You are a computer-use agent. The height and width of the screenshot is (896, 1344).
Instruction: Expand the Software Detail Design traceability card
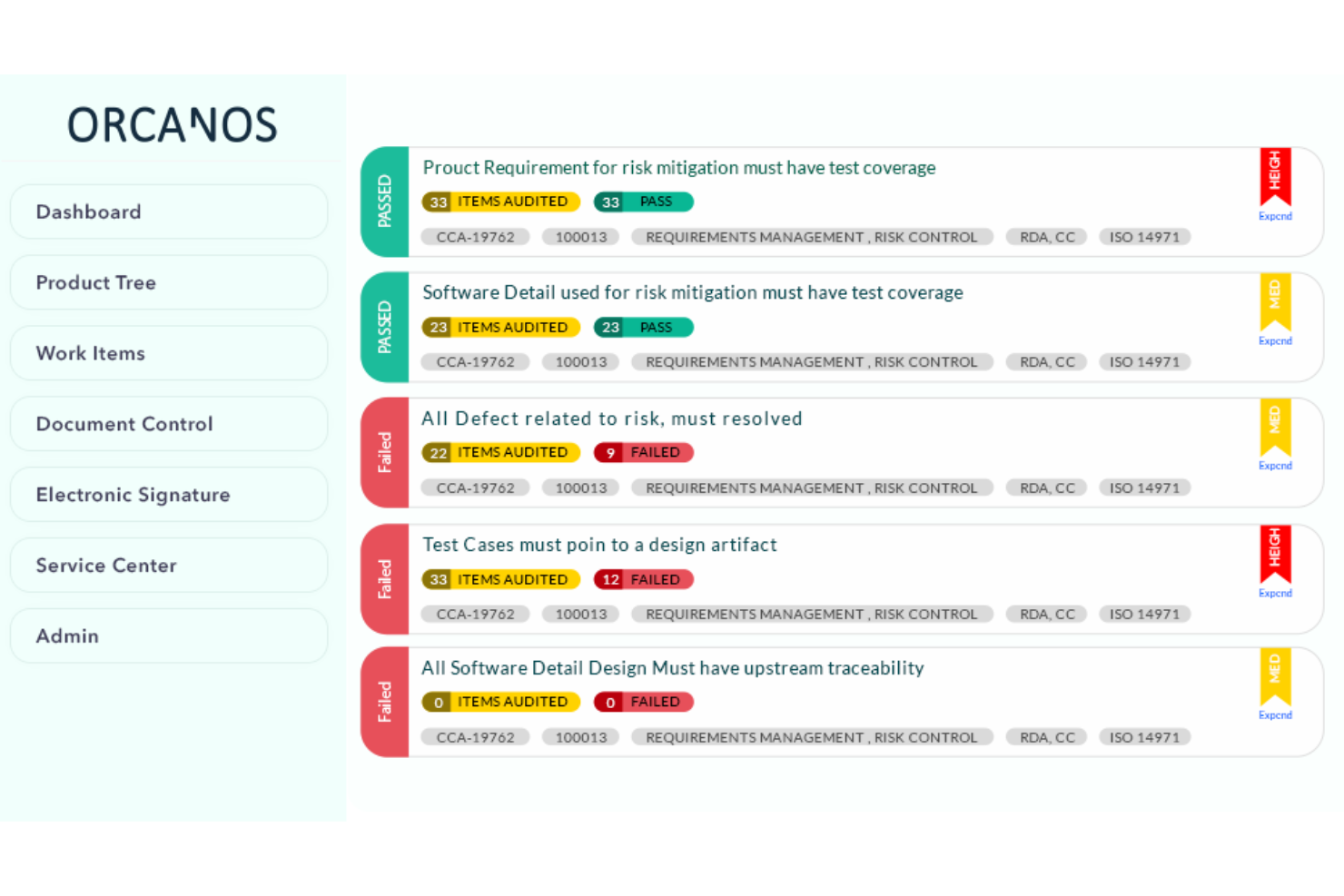click(1275, 715)
